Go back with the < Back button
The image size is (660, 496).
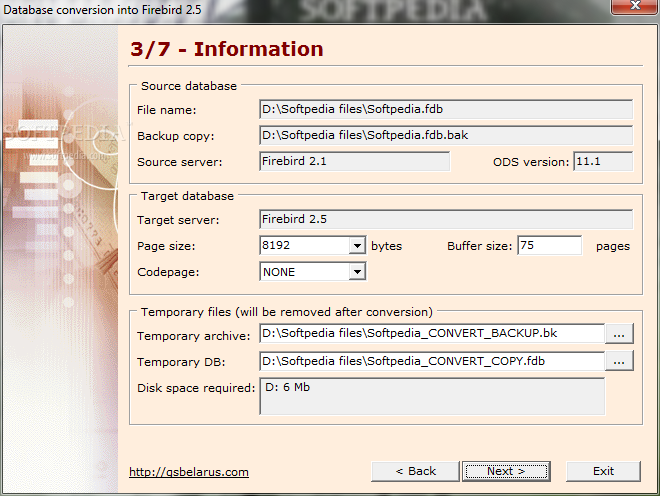(x=415, y=471)
